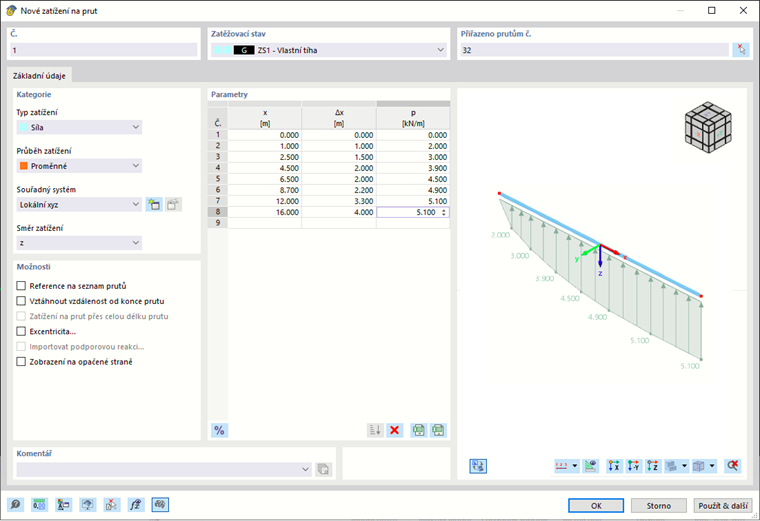
Task: Click the Přiřazeno prutům č. field
Action: tap(594, 50)
